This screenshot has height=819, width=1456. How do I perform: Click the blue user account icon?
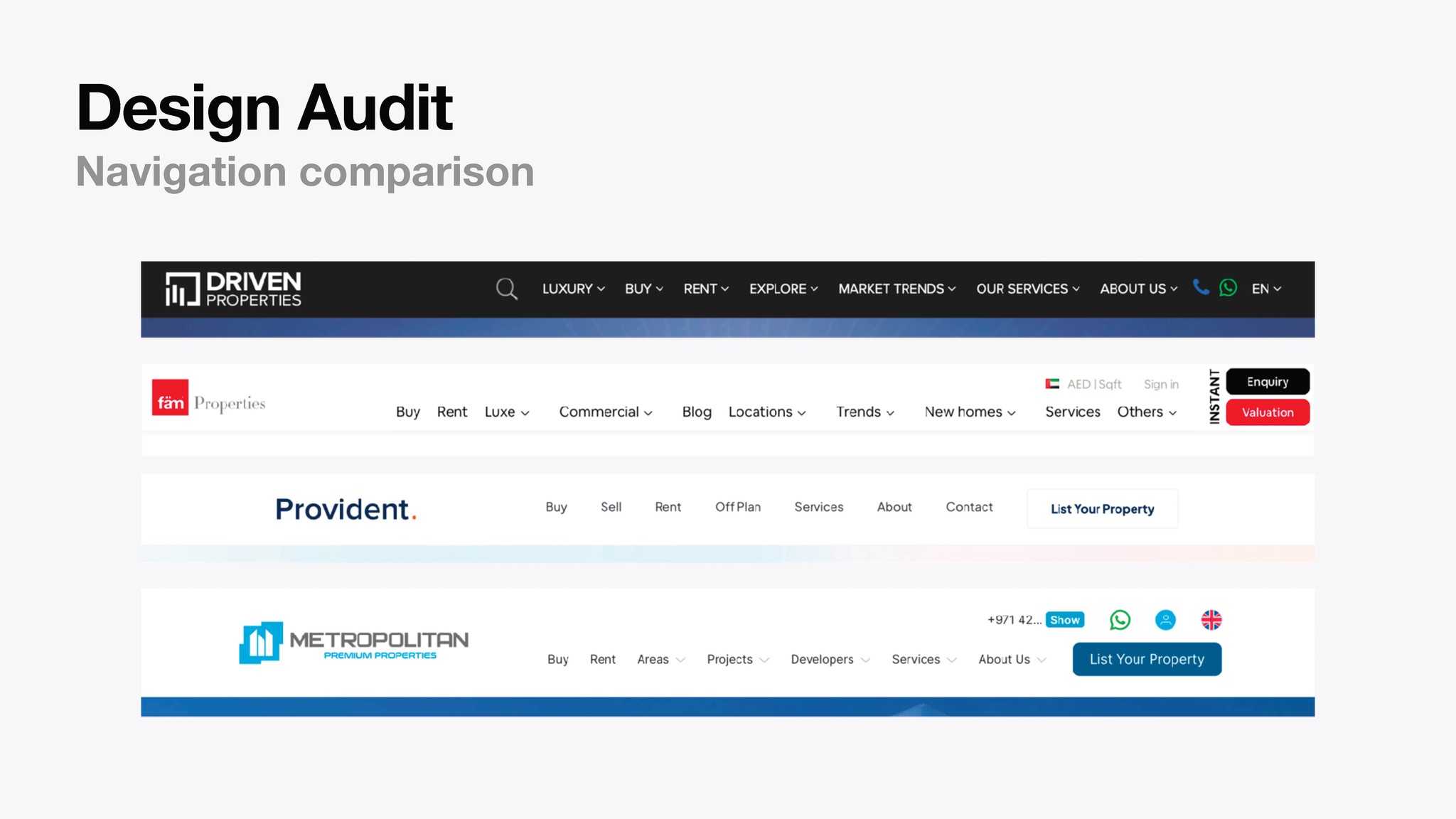1165,620
